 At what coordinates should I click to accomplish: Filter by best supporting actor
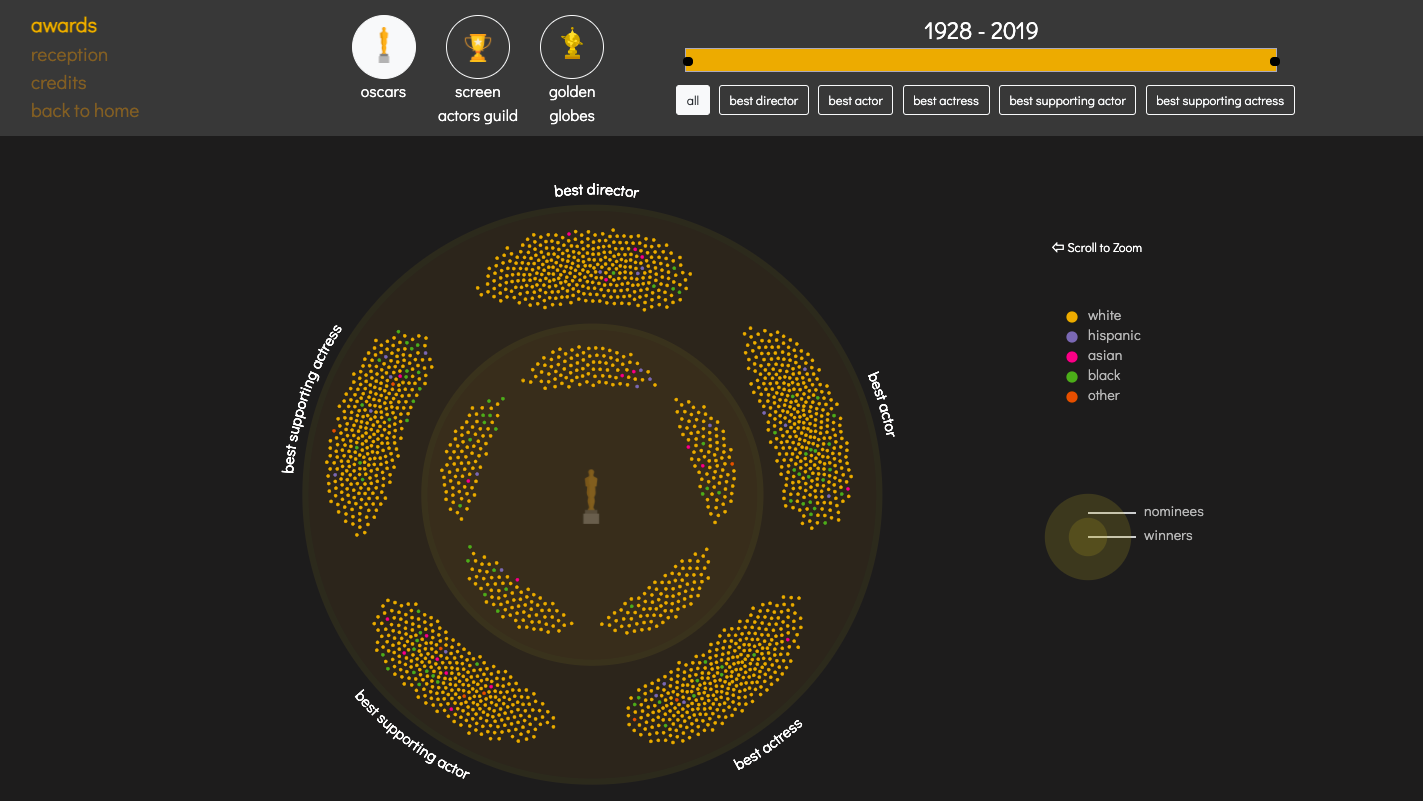tap(1067, 100)
